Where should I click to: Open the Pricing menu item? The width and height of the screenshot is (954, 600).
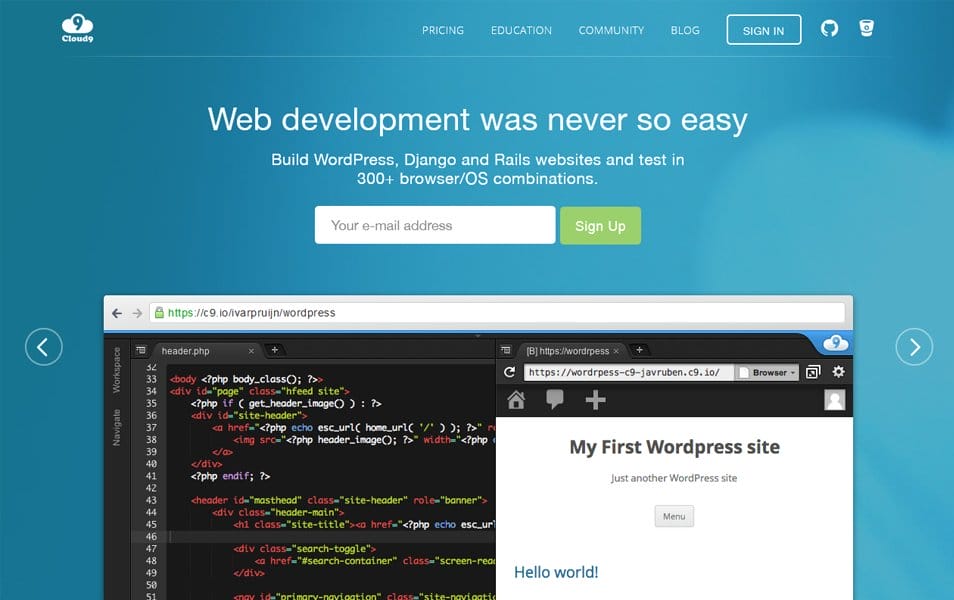click(x=443, y=30)
